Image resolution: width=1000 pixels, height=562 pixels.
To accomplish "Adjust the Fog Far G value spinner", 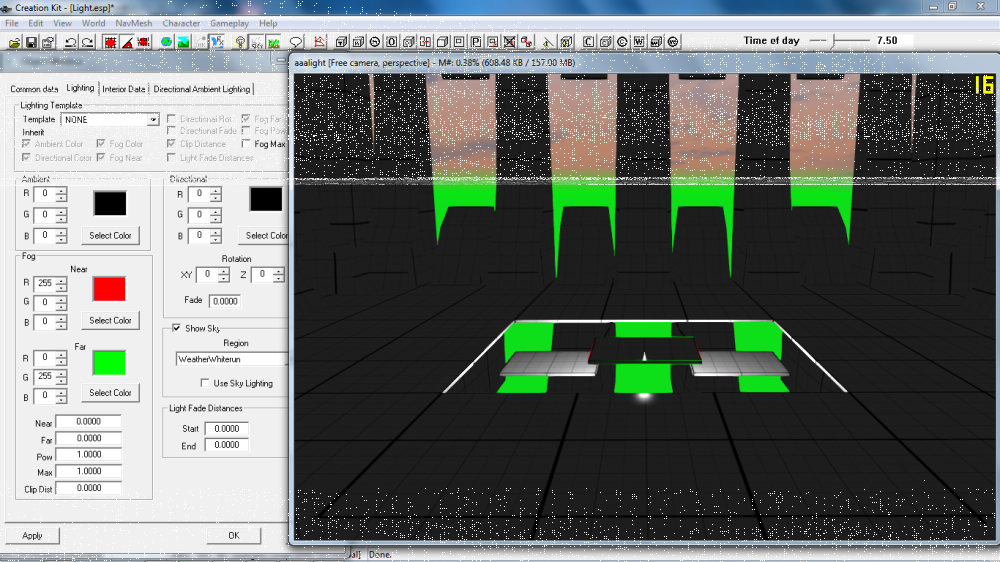I will (x=61, y=377).
